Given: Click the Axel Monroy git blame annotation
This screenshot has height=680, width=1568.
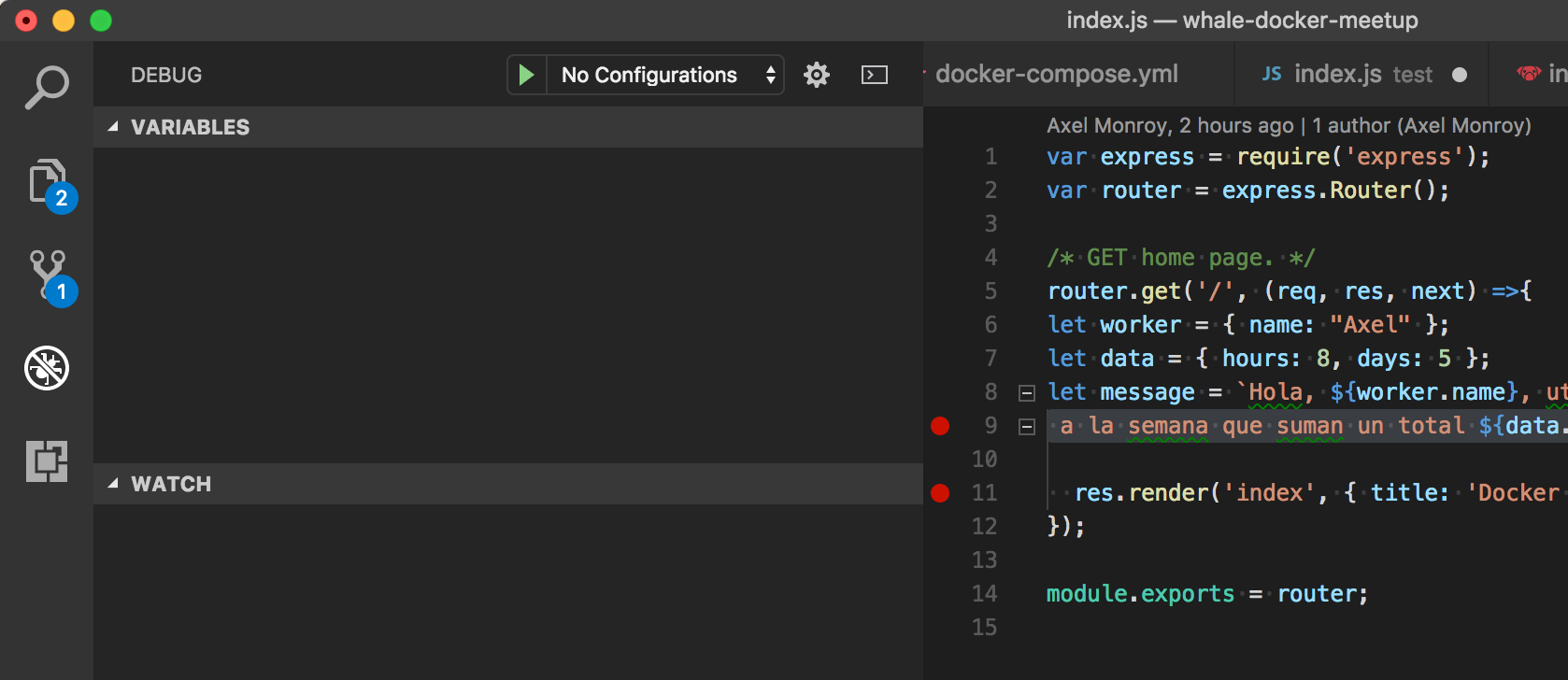Looking at the screenshot, I should [x=1289, y=125].
